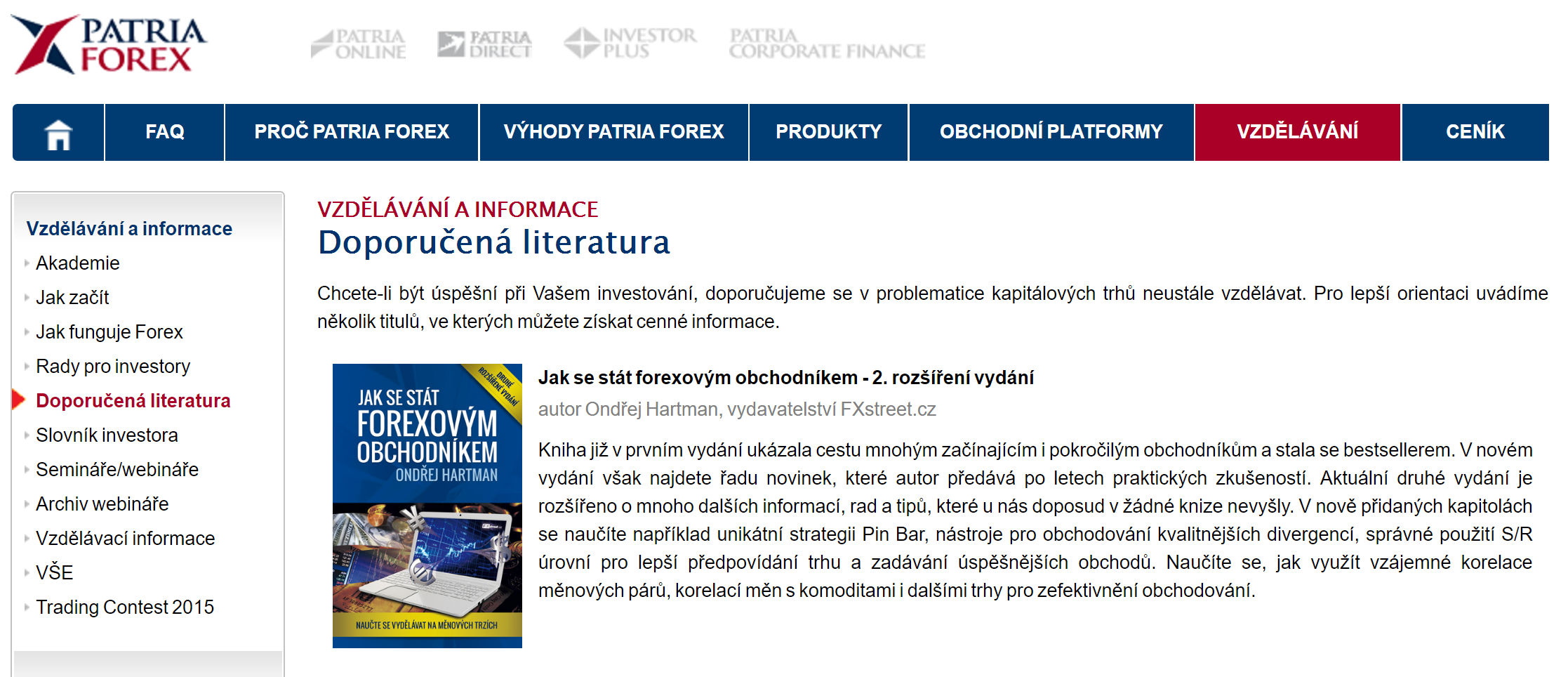Image resolution: width=1568 pixels, height=677 pixels.
Task: Click the forex book cover thumbnail
Action: (x=427, y=506)
